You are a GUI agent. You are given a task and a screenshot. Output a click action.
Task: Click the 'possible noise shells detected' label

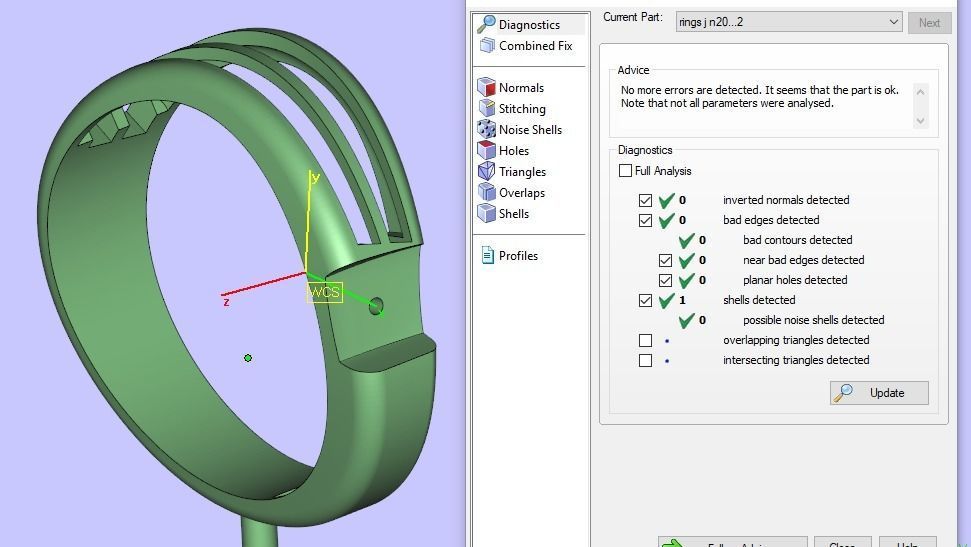(814, 320)
